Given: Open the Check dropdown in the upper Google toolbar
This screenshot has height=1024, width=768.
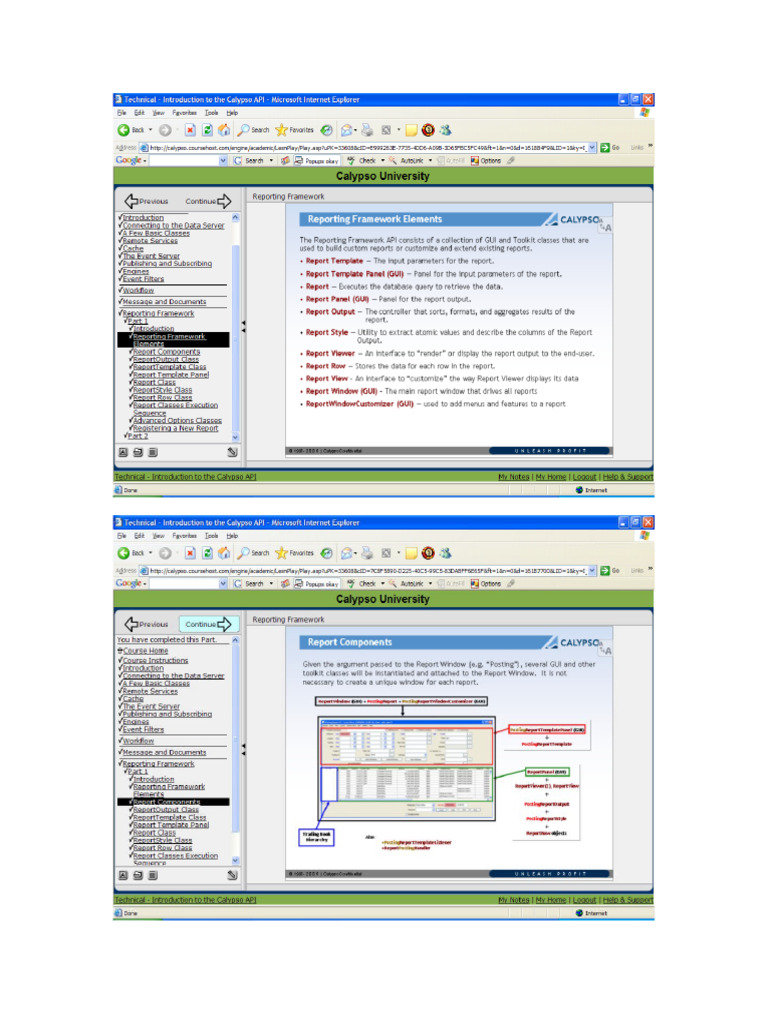Looking at the screenshot, I should 383,161.
